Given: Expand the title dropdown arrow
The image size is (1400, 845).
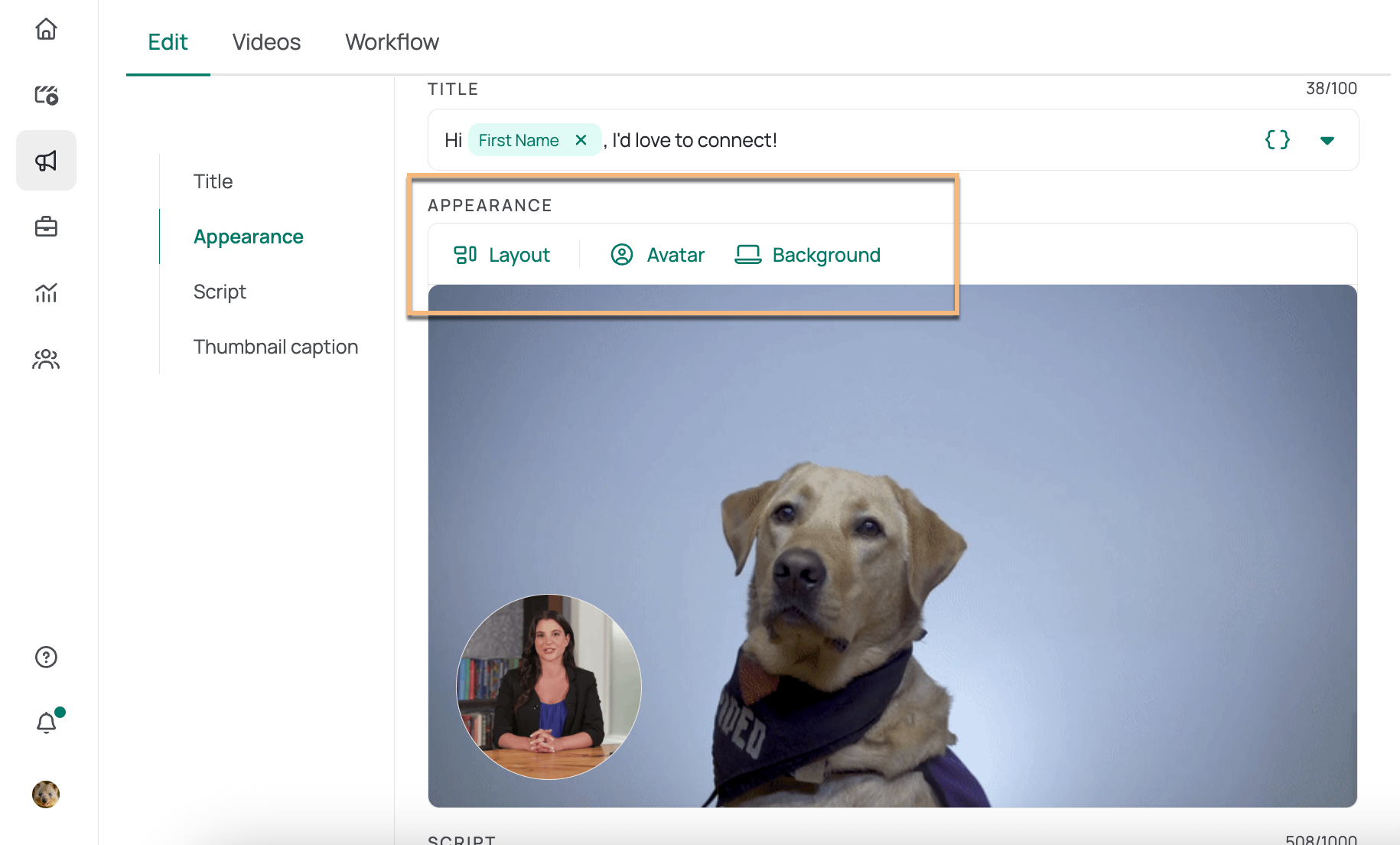Looking at the screenshot, I should pos(1327,140).
